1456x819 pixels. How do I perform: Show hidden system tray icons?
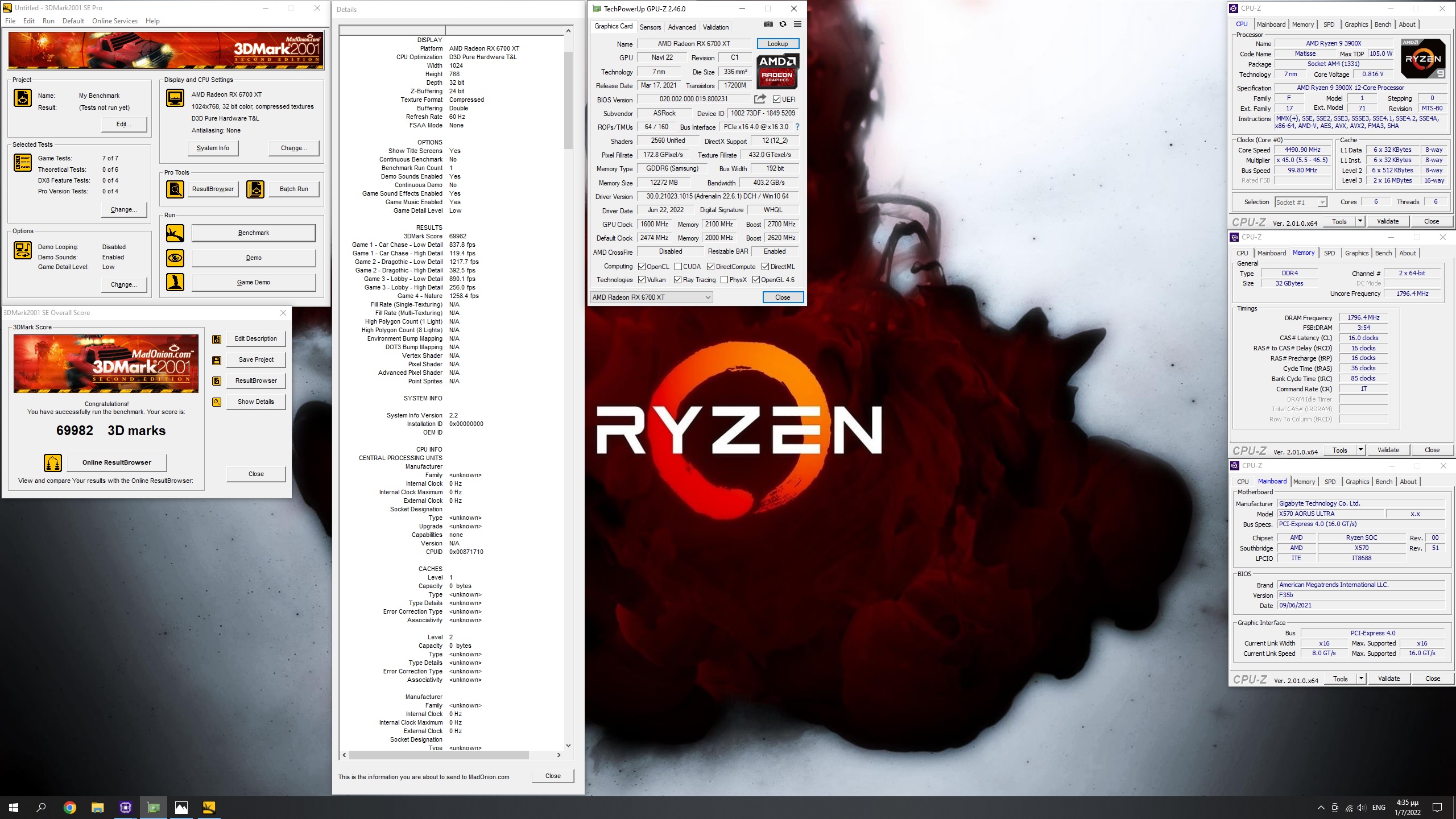1321,808
